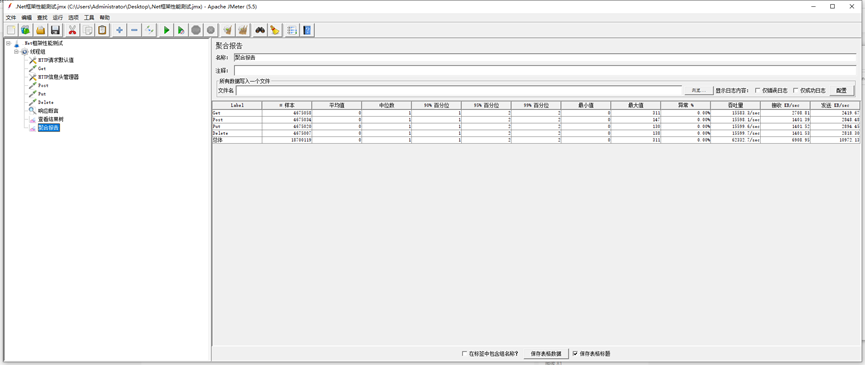Click the Save test plan floppy icon

point(55,30)
